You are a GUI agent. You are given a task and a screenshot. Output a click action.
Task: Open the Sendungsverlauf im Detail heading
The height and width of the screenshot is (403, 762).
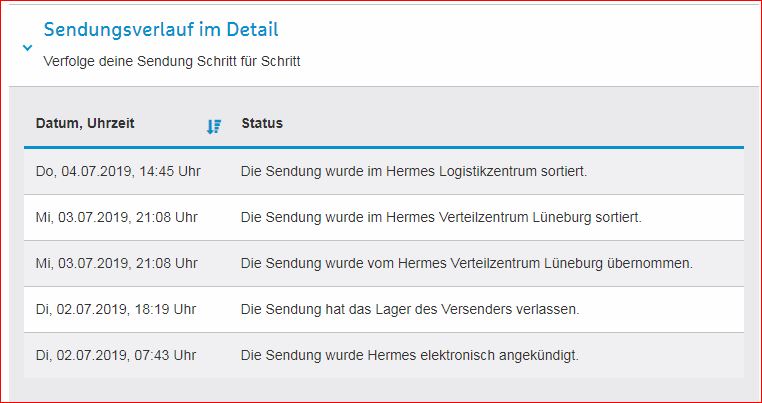[x=161, y=30]
